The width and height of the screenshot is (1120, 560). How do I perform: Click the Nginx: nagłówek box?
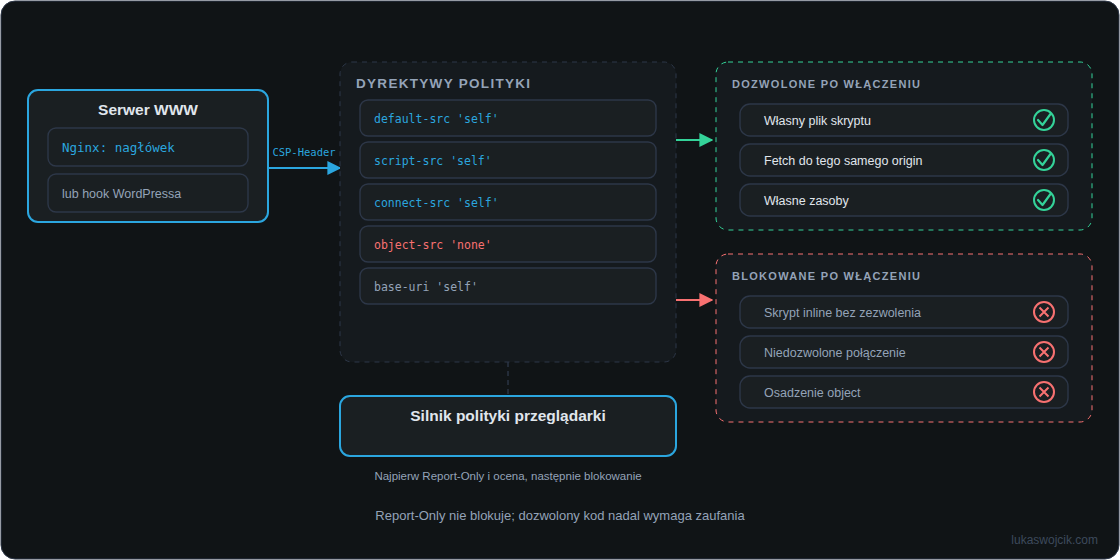click(148, 147)
